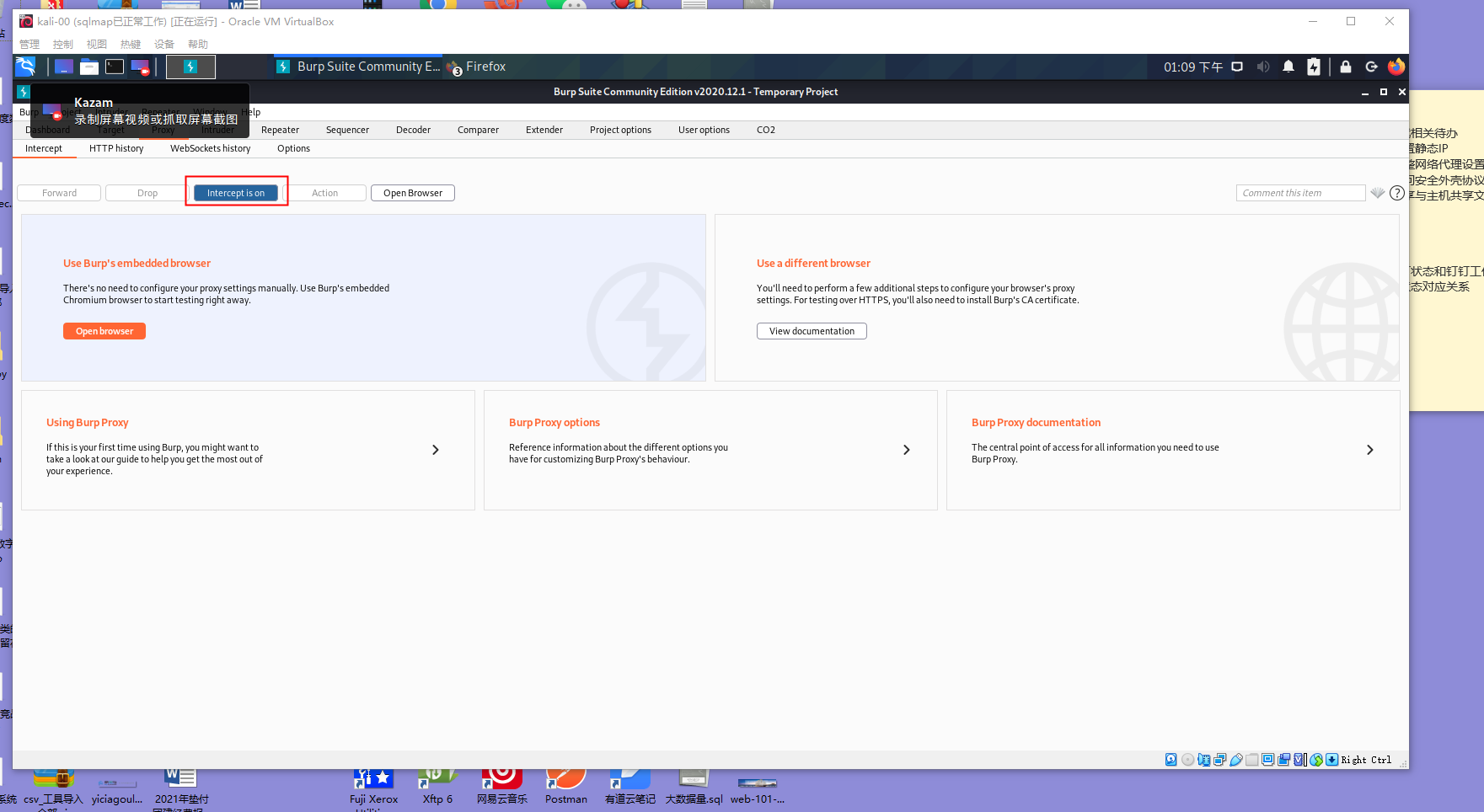
Task: Click the volume speaker icon in Kali tray
Action: coord(1263,67)
